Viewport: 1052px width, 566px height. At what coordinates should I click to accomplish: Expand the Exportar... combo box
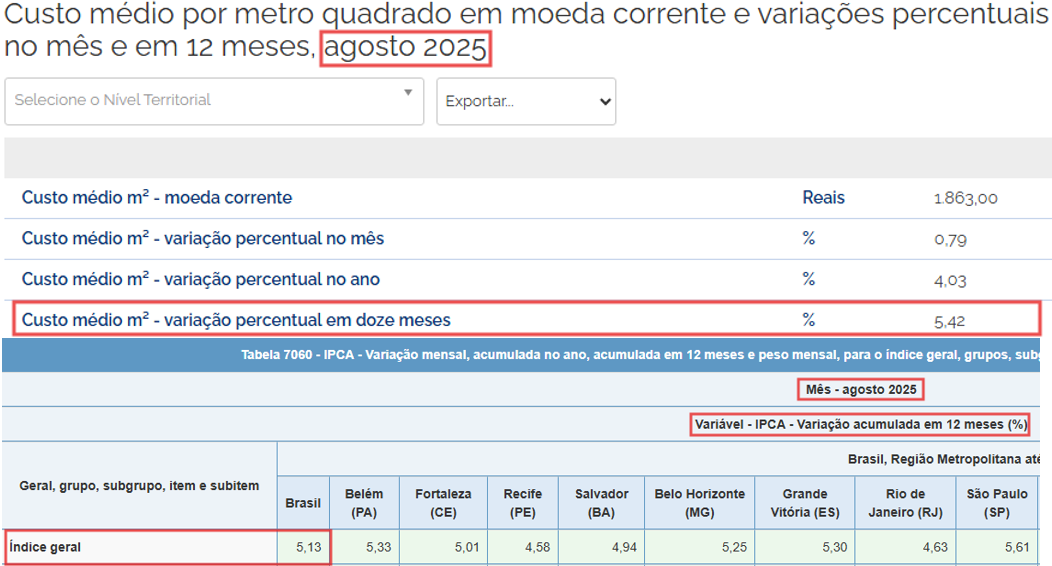[x=526, y=102]
